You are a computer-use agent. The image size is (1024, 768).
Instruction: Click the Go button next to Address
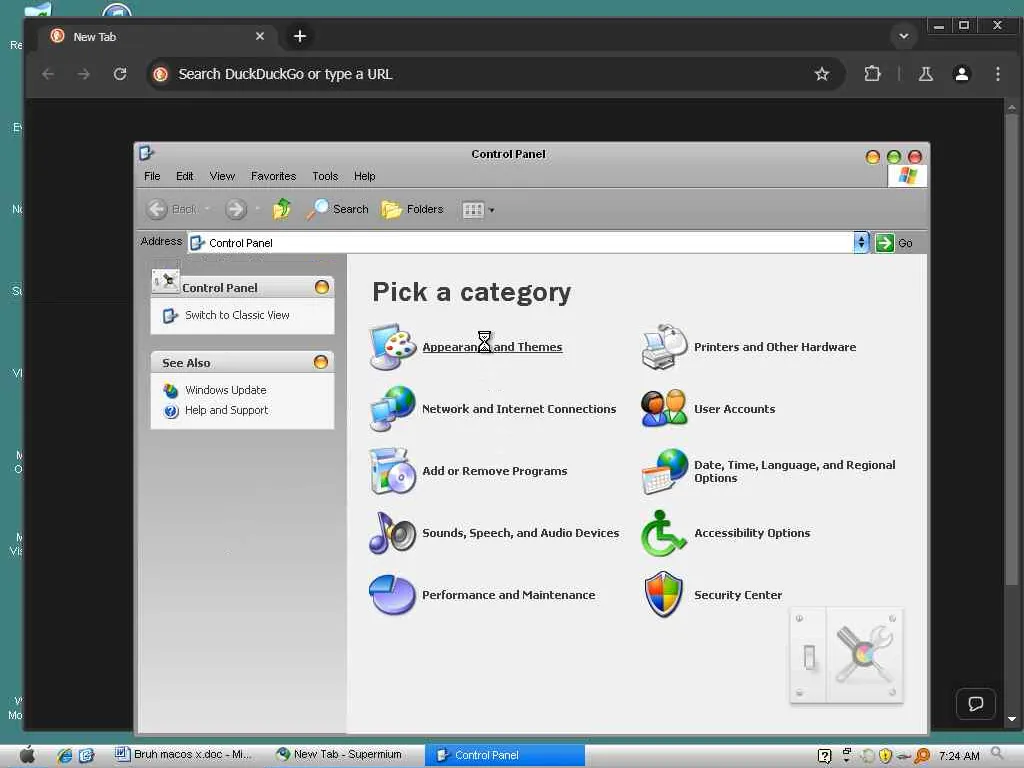click(x=894, y=243)
